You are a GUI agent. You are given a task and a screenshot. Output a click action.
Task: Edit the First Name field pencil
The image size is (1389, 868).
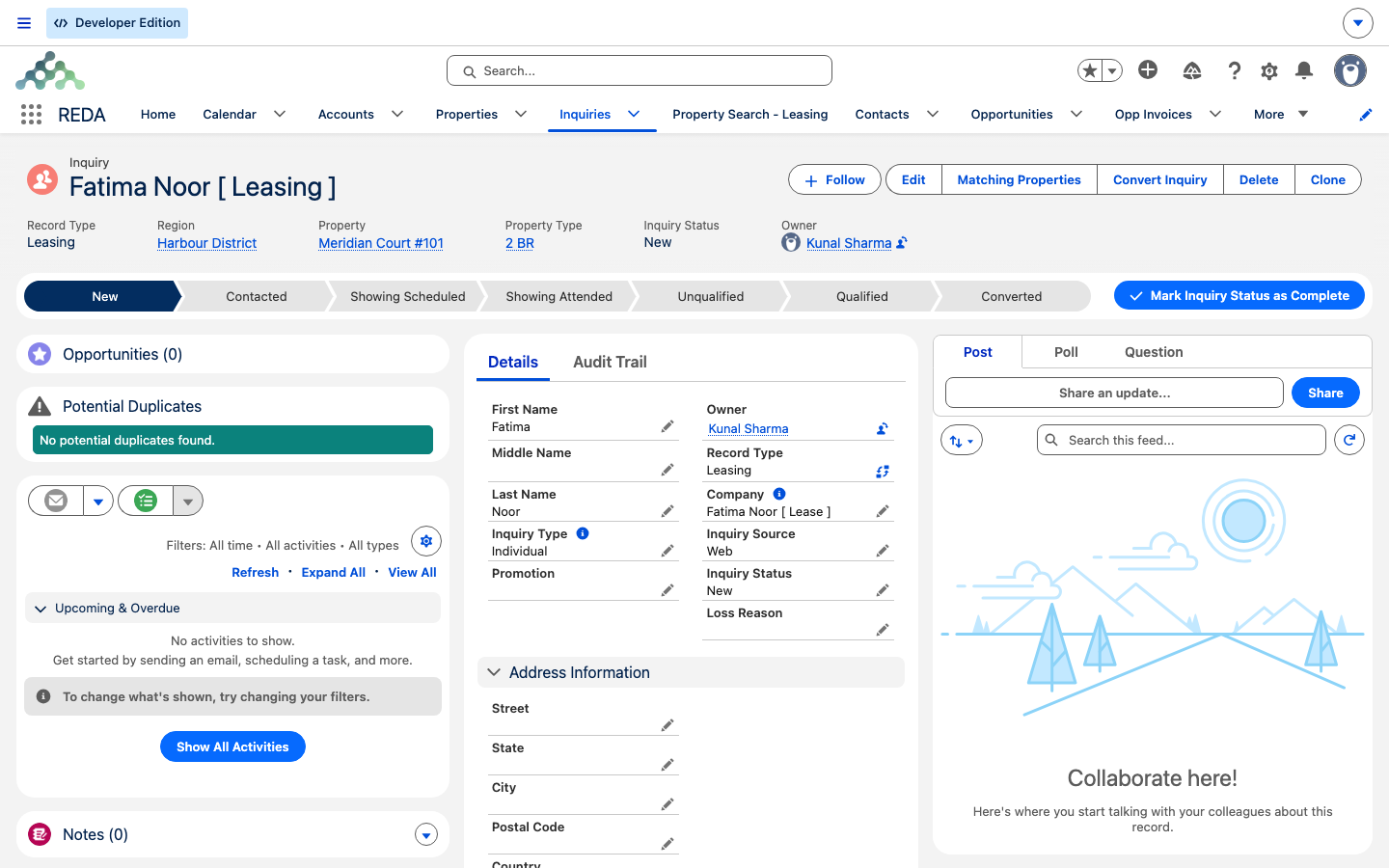tap(667, 426)
